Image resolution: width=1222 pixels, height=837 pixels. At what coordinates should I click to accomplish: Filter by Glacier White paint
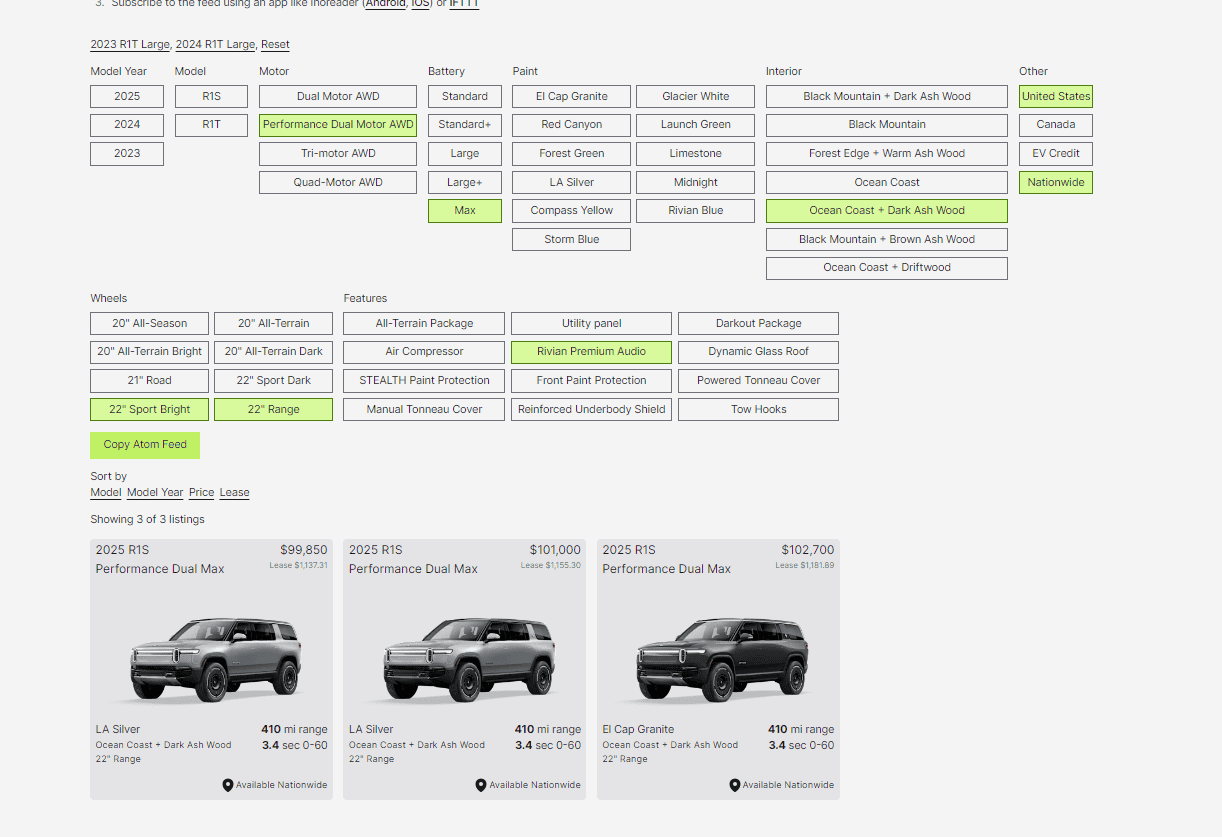pos(696,97)
